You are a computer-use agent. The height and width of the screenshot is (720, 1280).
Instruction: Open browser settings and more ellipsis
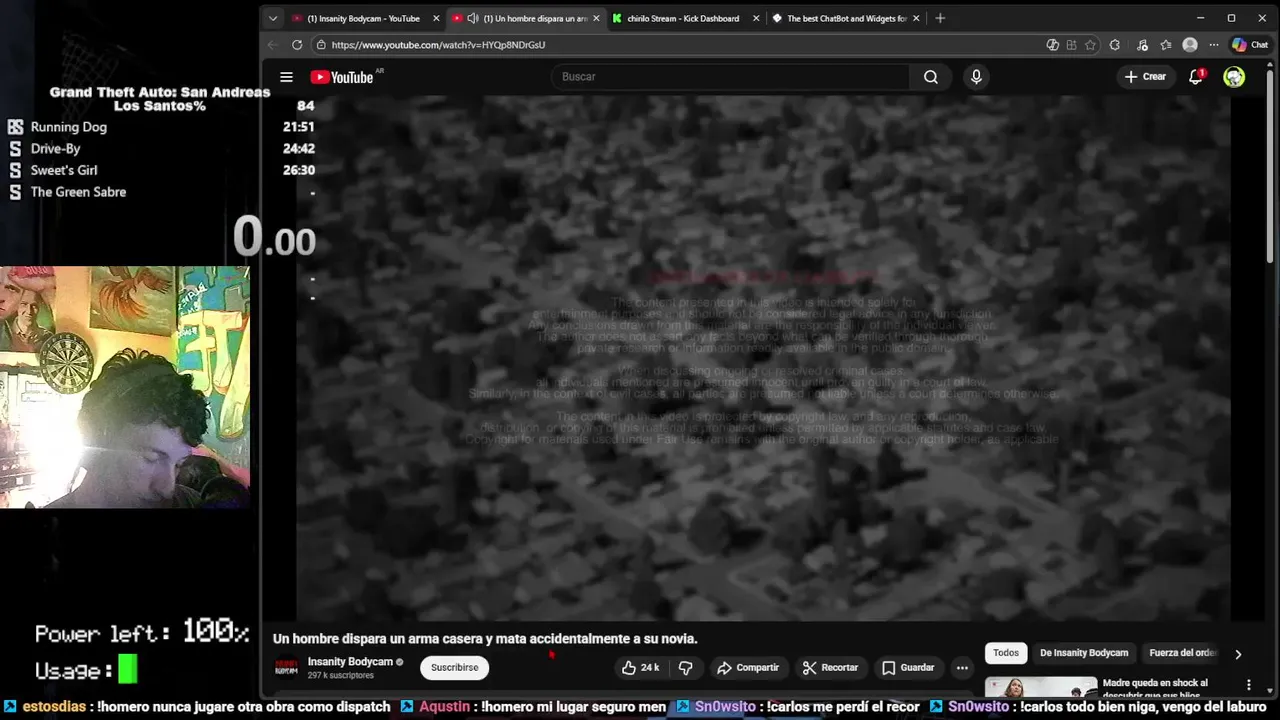point(1214,45)
